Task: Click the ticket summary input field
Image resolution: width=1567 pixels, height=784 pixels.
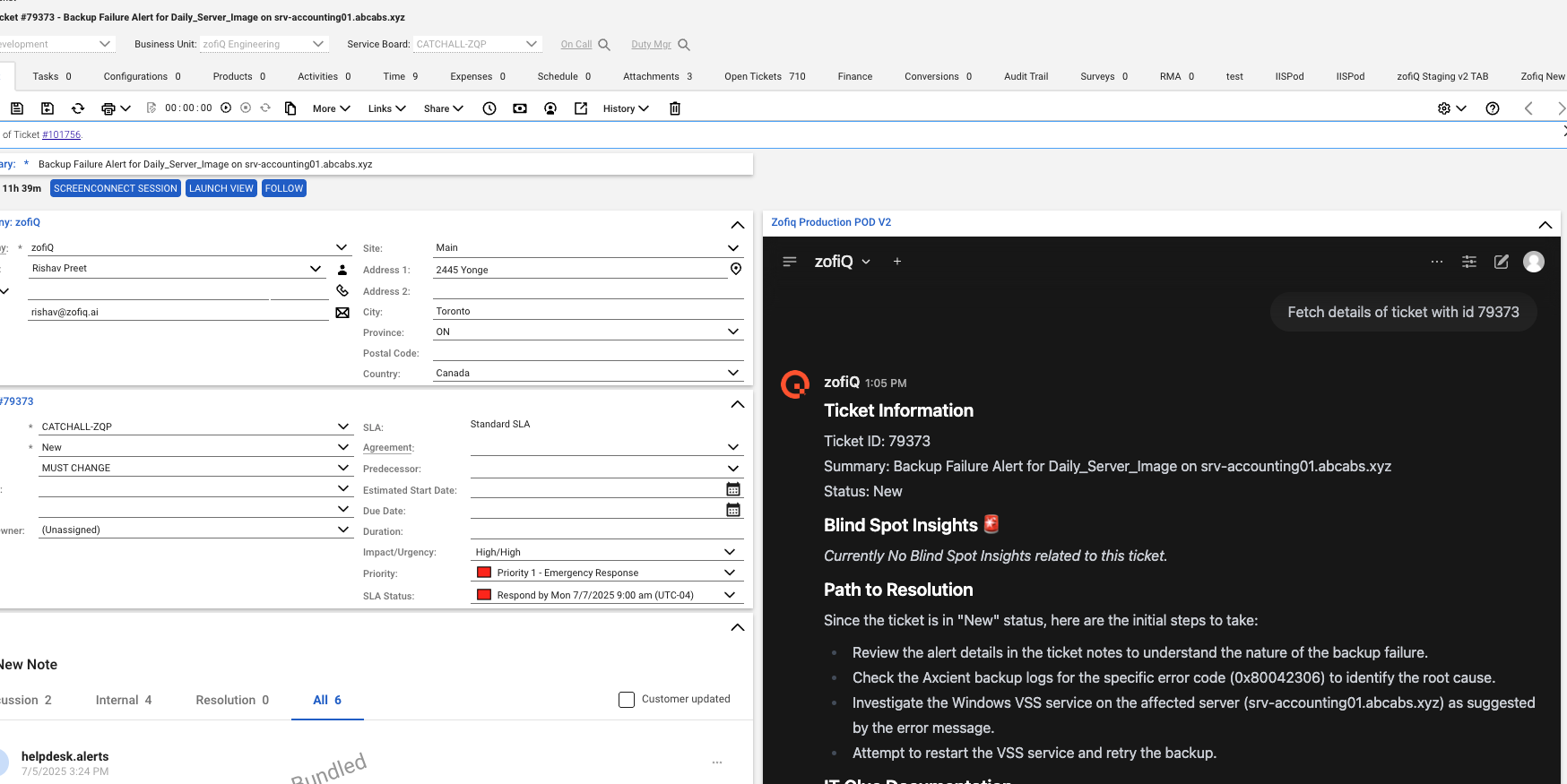Action: (393, 164)
